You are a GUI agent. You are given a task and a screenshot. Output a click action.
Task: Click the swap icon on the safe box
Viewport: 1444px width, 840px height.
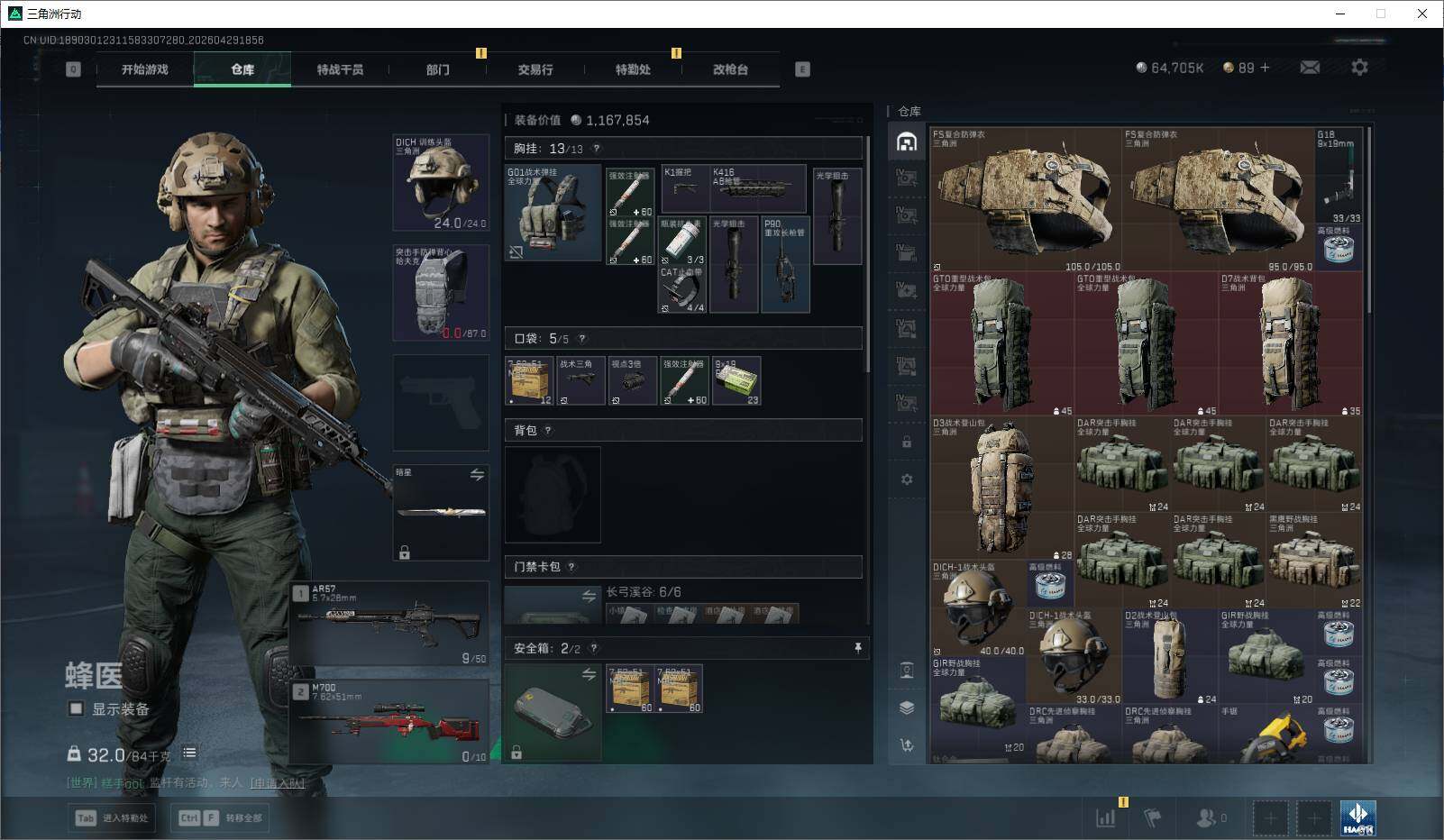(x=589, y=674)
